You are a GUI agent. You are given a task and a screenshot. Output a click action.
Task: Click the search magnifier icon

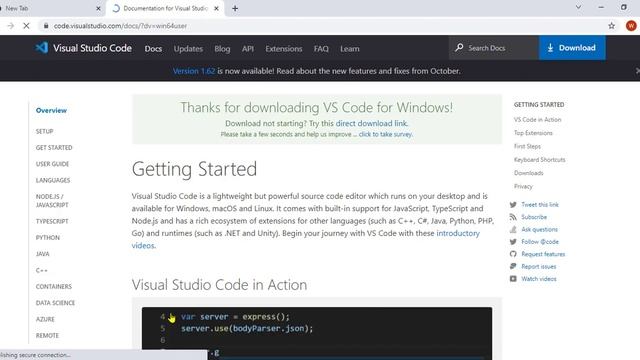(x=459, y=47)
